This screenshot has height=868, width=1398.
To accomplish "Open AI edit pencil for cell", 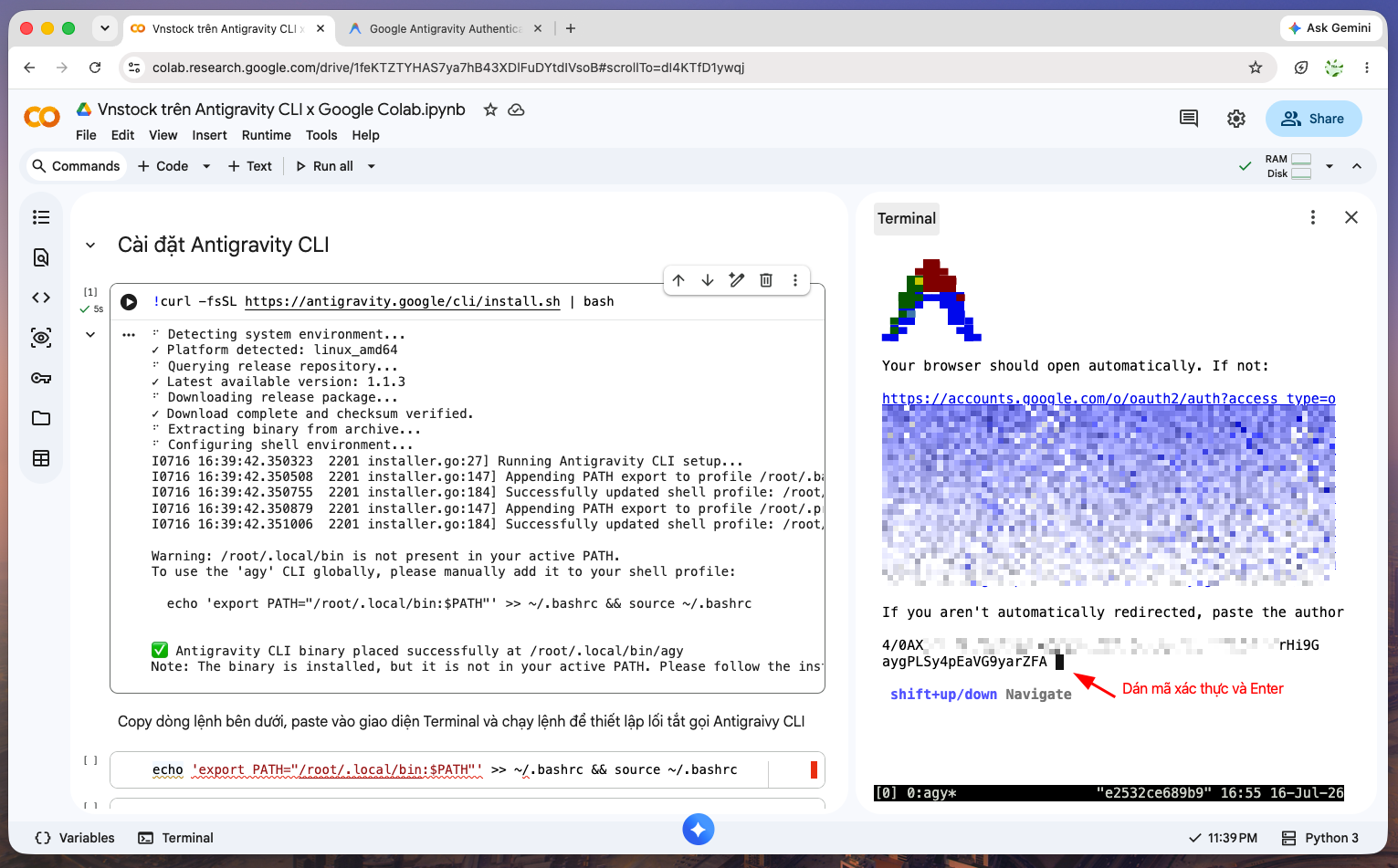I will [x=737, y=280].
